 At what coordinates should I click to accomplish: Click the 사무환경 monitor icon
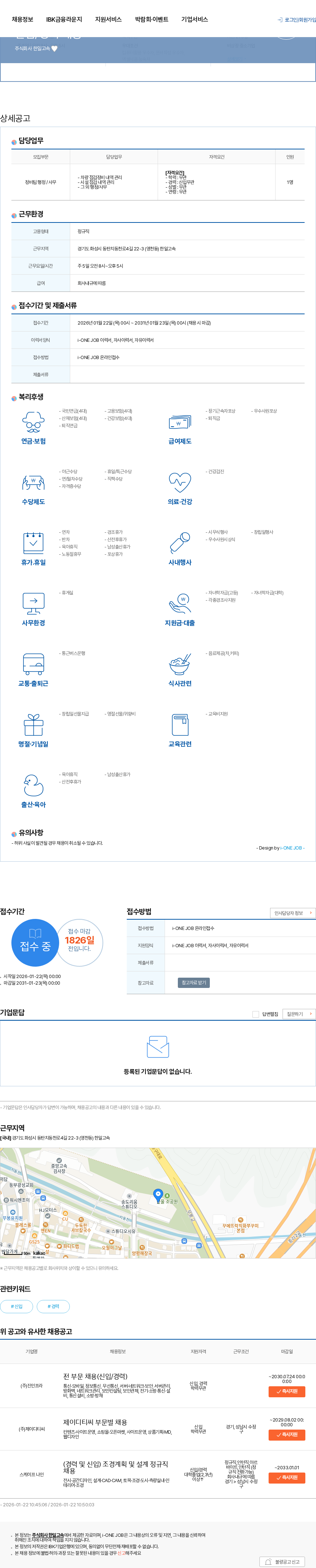coord(33,603)
